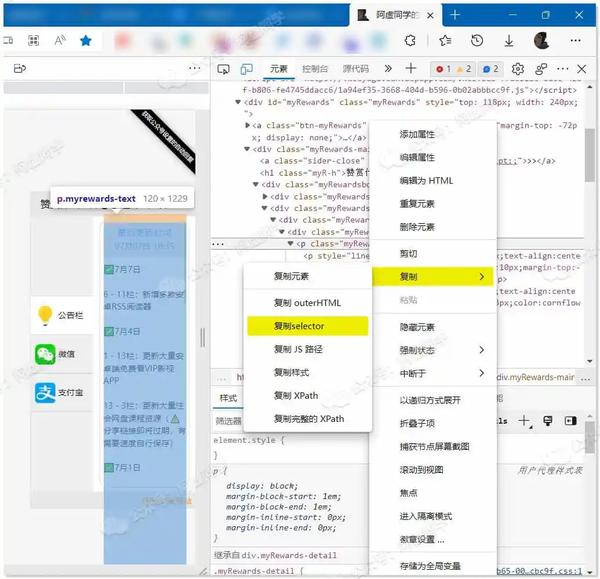
Task: Switch to 元素 tab
Action: 279,69
